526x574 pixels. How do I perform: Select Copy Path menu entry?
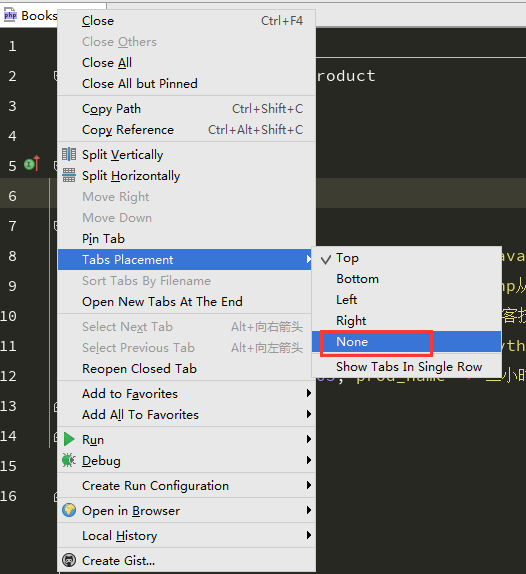(186, 109)
